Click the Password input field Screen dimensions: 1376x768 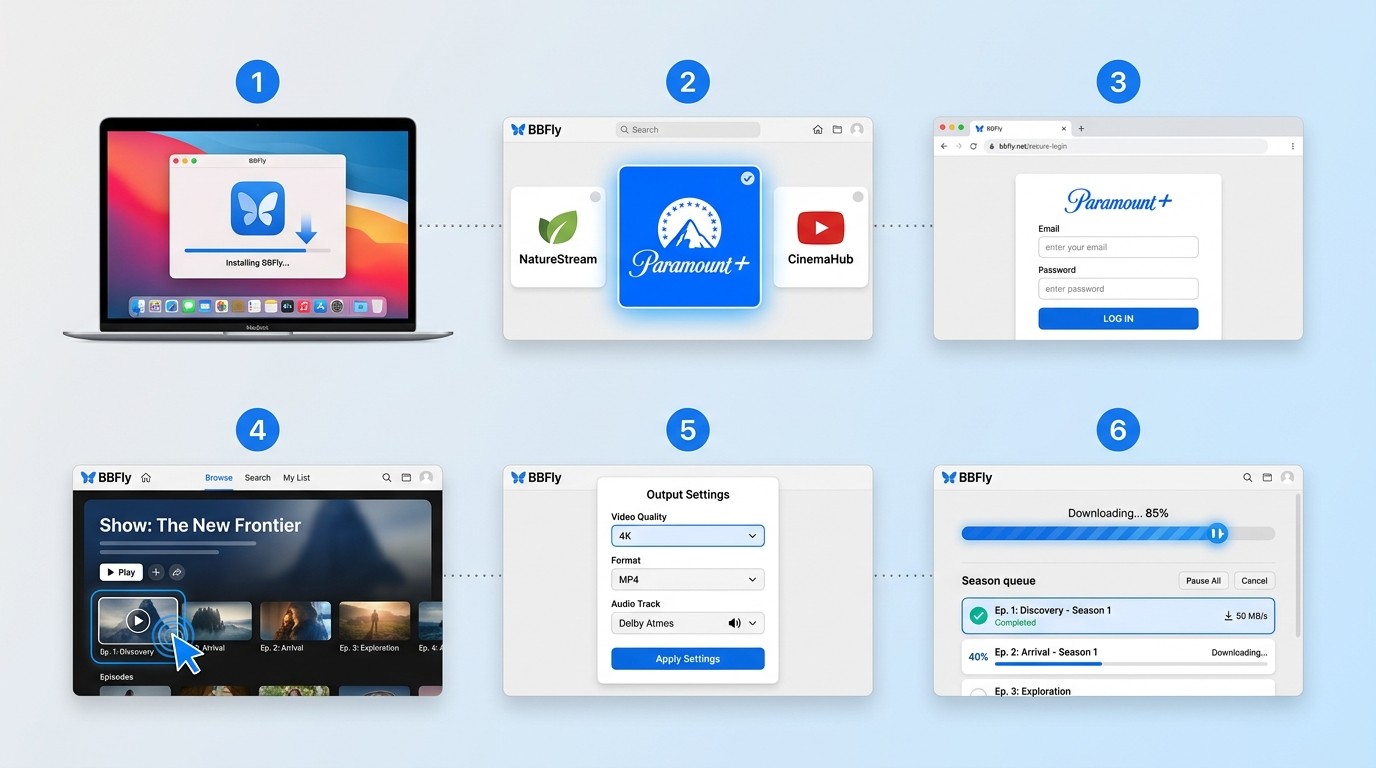tap(1118, 289)
